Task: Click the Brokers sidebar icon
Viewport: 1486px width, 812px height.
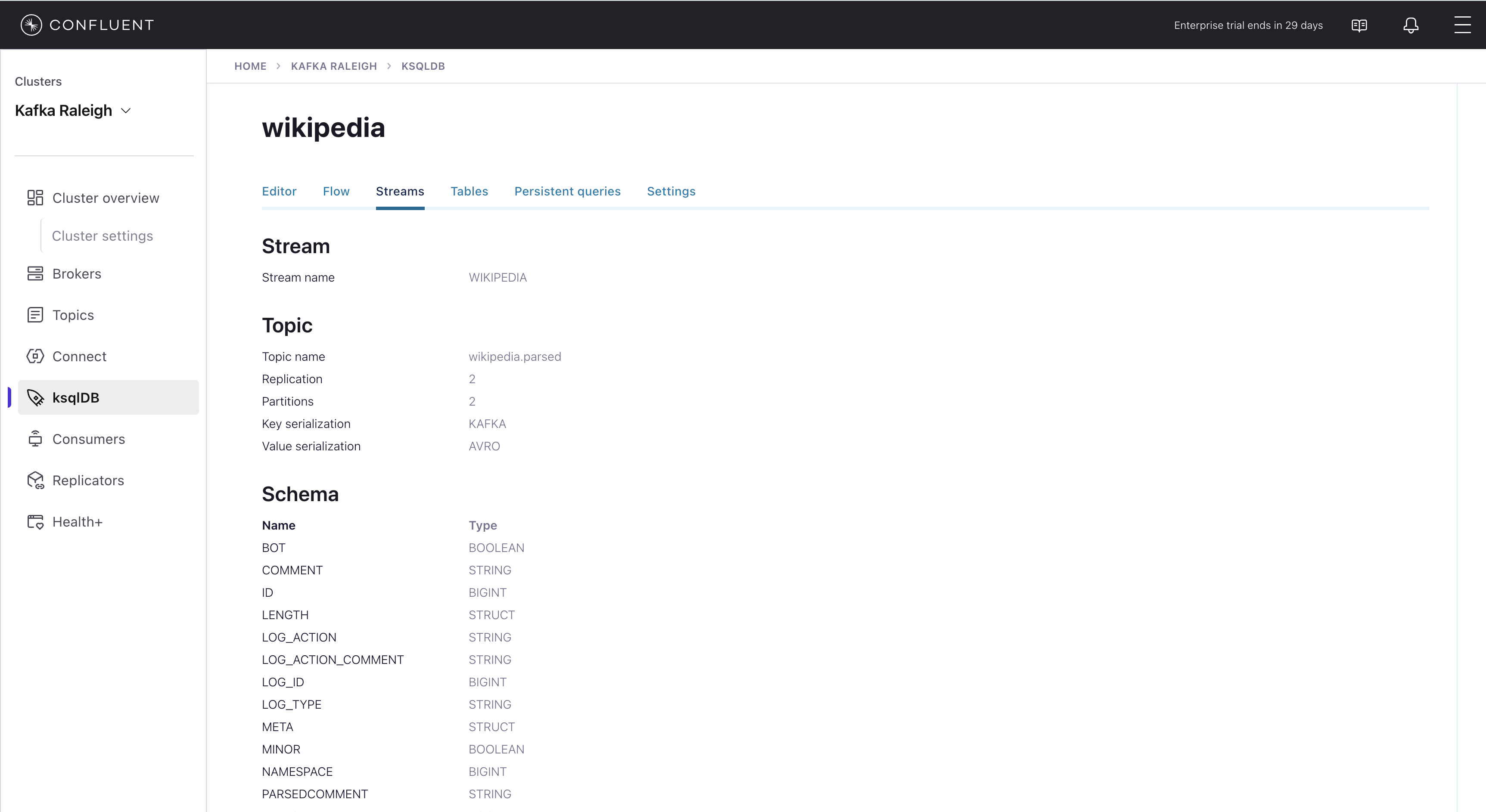Action: click(x=35, y=273)
